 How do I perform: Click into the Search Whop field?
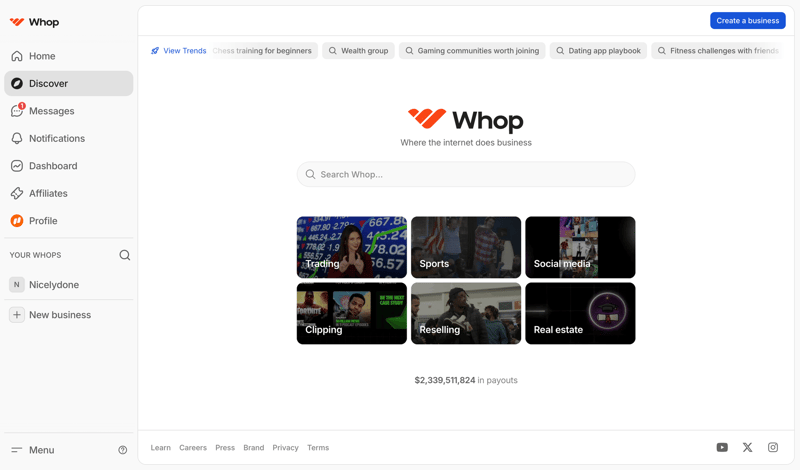466,175
